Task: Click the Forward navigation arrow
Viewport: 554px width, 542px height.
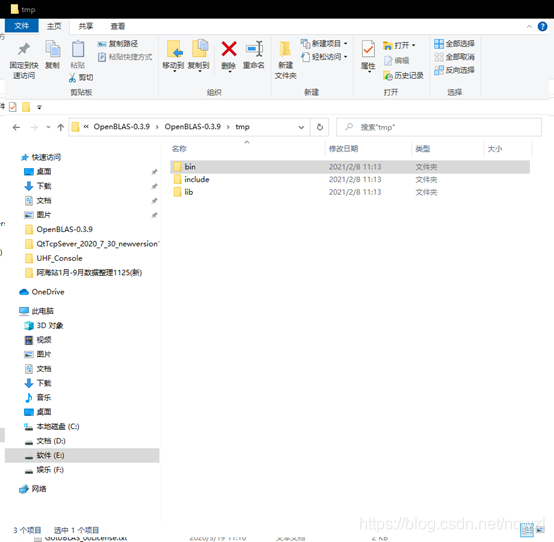Action: point(34,127)
